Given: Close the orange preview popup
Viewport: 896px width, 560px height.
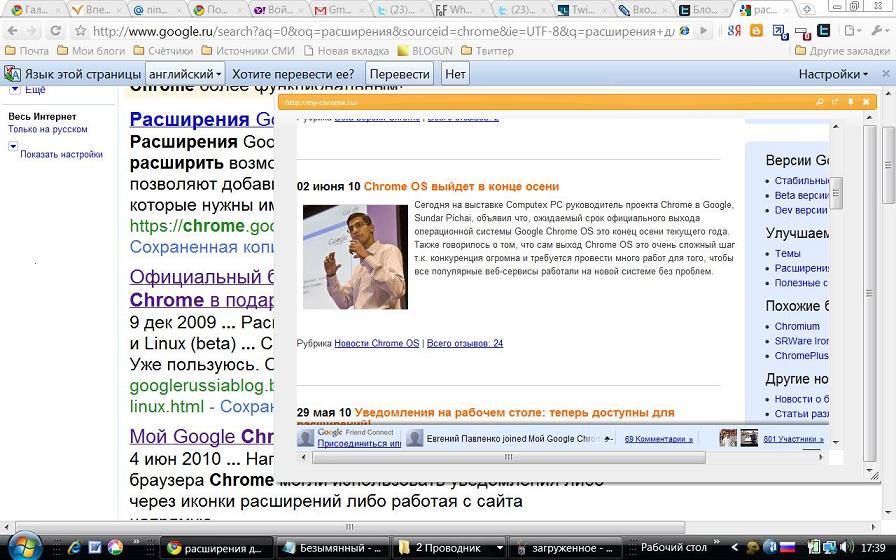Looking at the screenshot, I should point(866,102).
